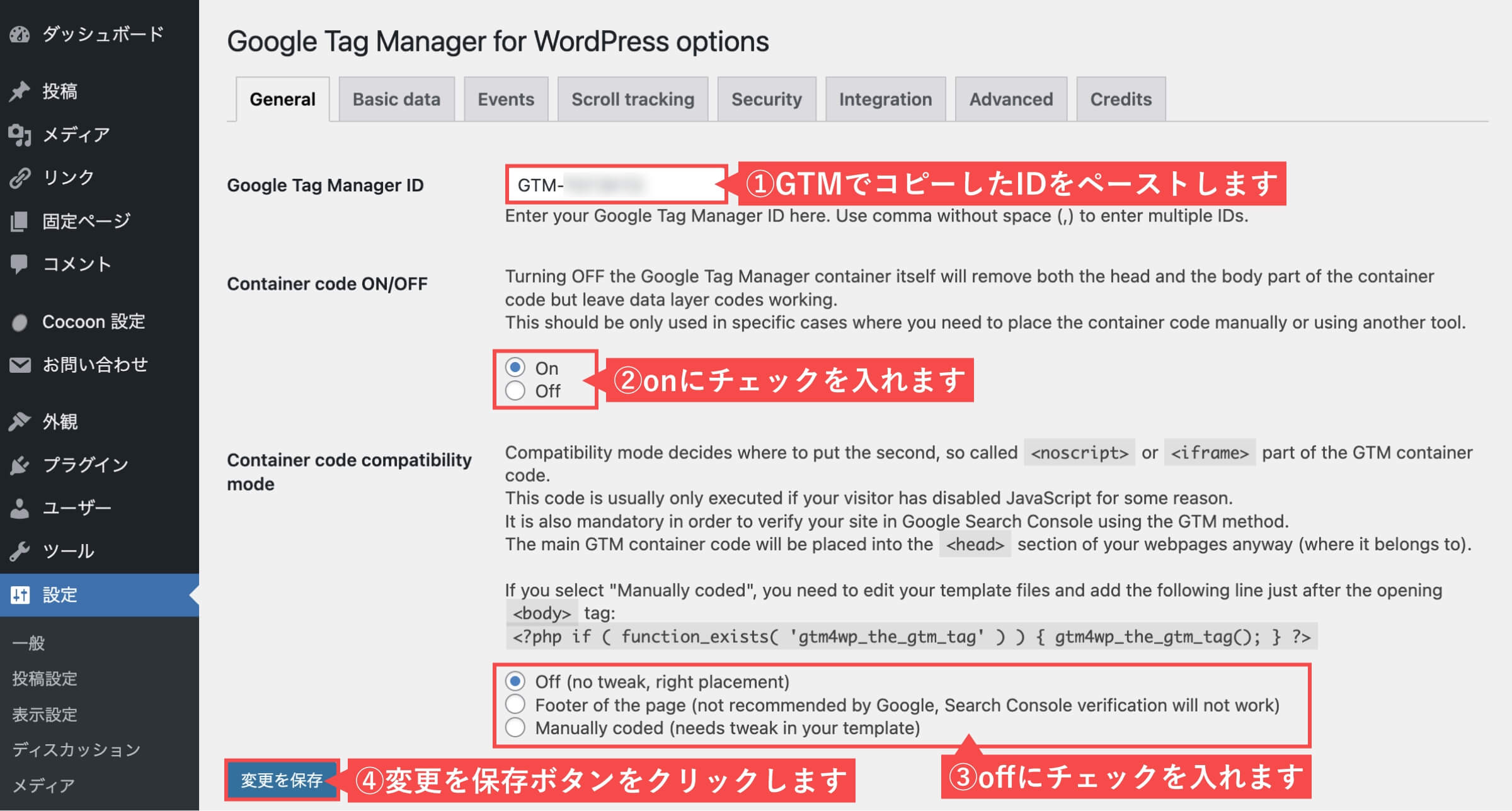The image size is (1512, 811).
Task: Choose Footer of the page compatibility option
Action: click(x=515, y=705)
